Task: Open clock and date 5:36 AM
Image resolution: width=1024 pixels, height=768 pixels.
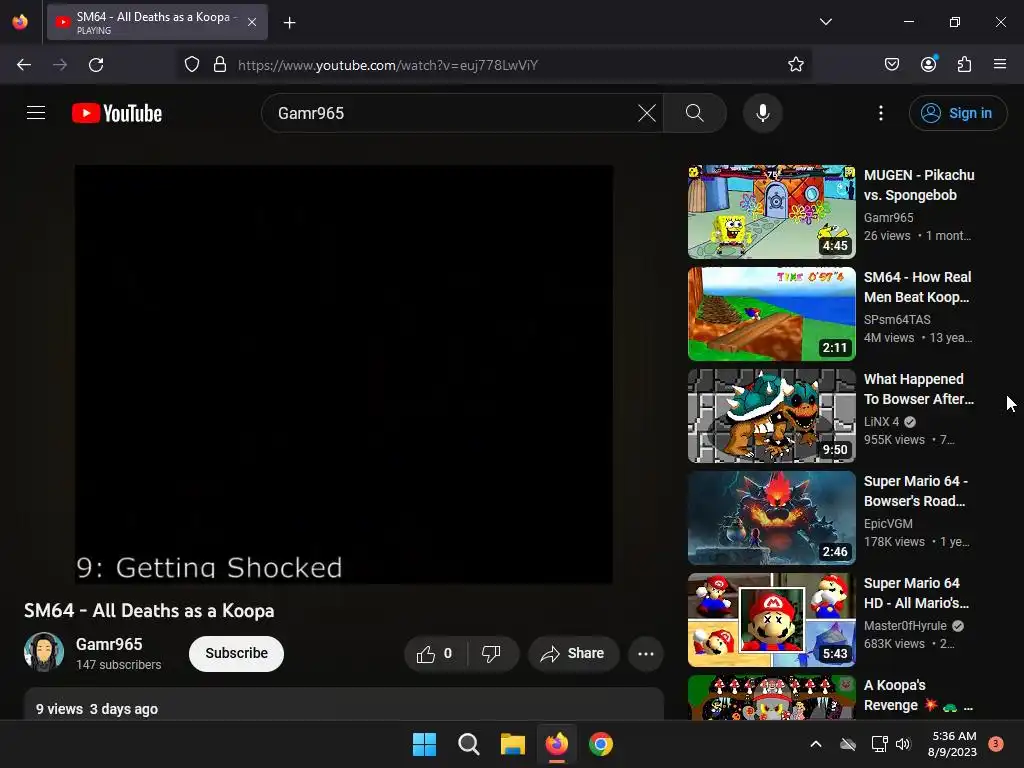Action: tap(952, 744)
